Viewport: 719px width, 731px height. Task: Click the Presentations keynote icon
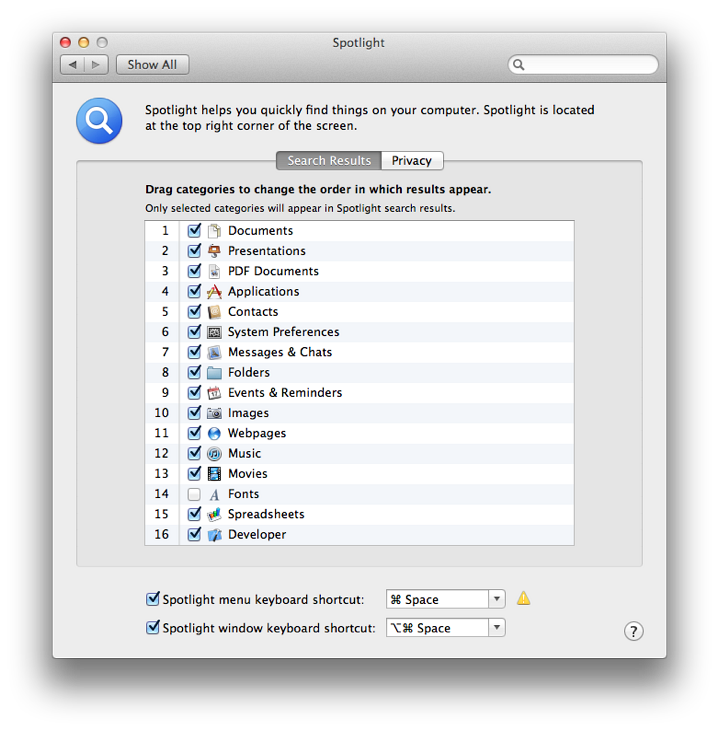coord(214,251)
